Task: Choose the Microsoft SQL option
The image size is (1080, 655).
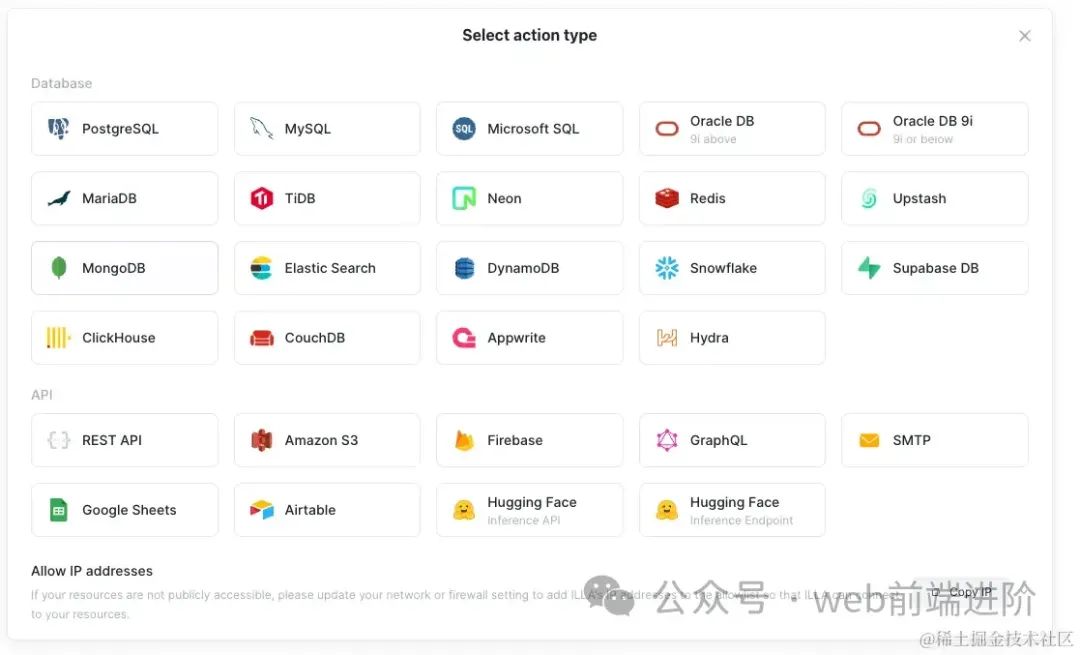Action: (530, 129)
